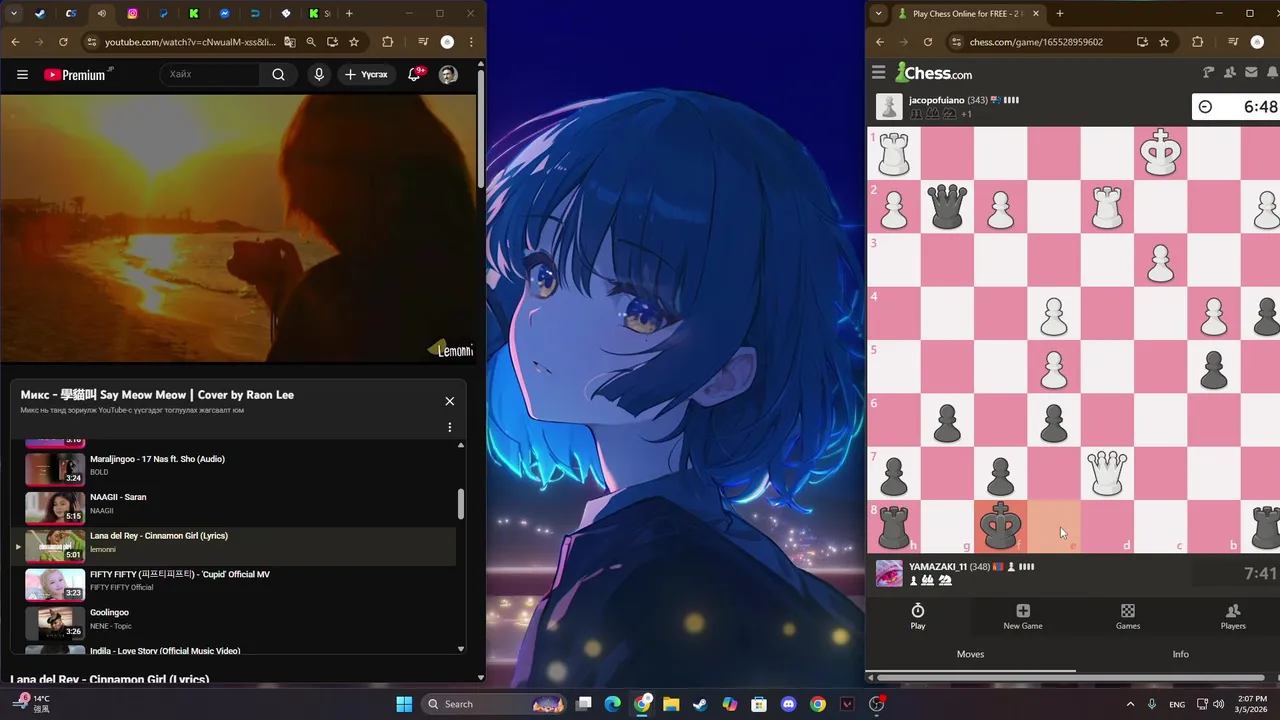Click the Chess.com logo
The image size is (1280, 720).
coord(934,72)
